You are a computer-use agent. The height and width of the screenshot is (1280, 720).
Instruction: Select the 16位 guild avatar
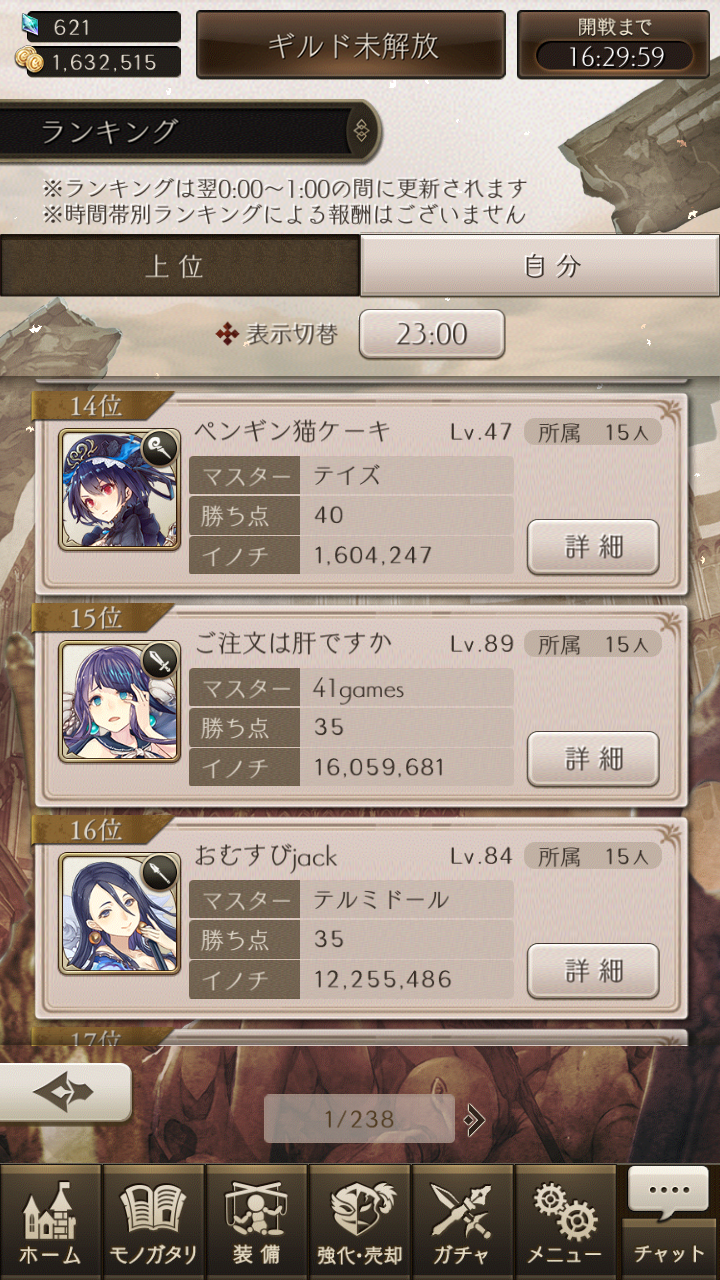(x=120, y=914)
